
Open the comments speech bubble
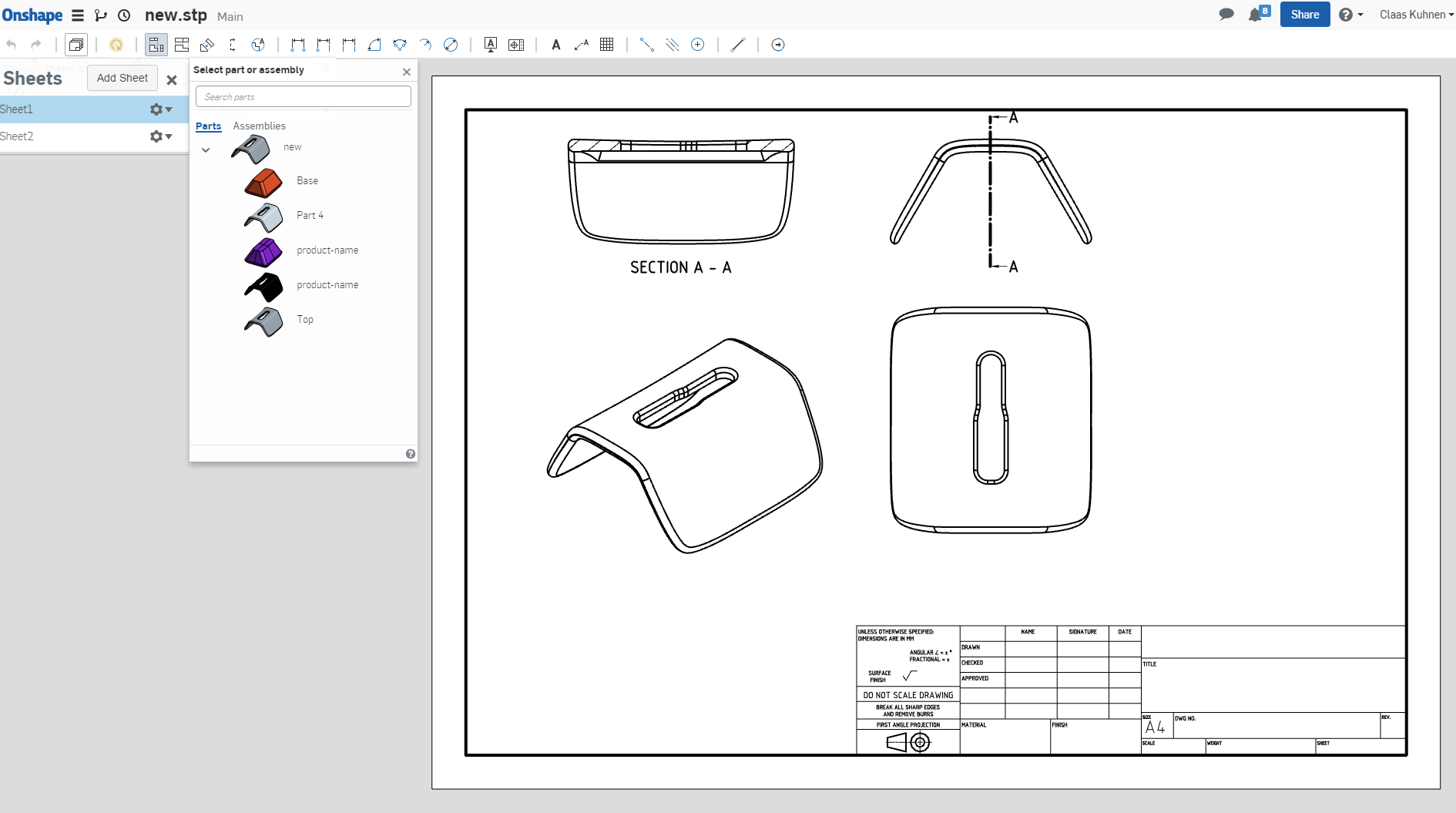(x=1226, y=15)
